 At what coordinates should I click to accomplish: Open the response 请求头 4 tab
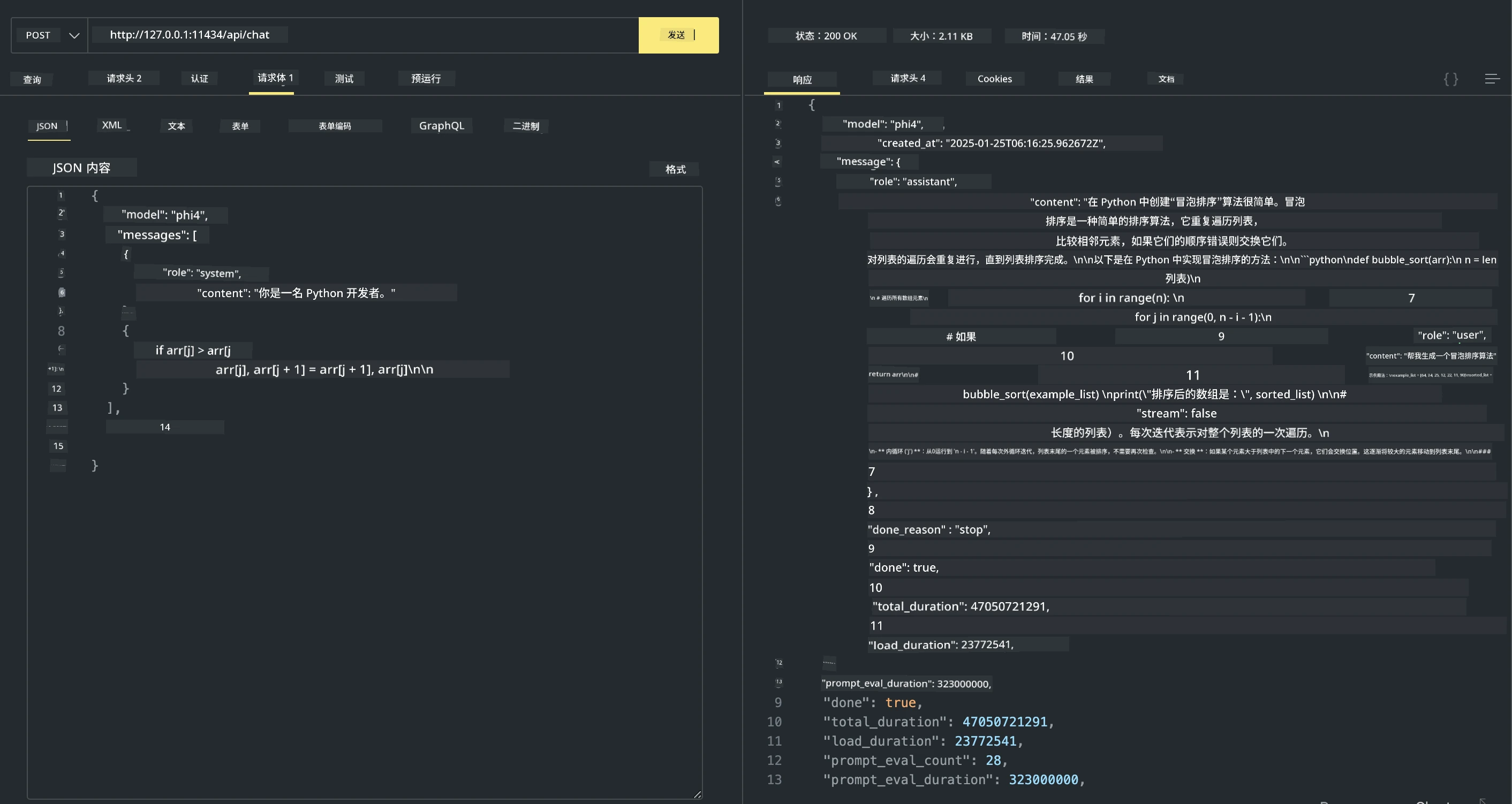[908, 78]
